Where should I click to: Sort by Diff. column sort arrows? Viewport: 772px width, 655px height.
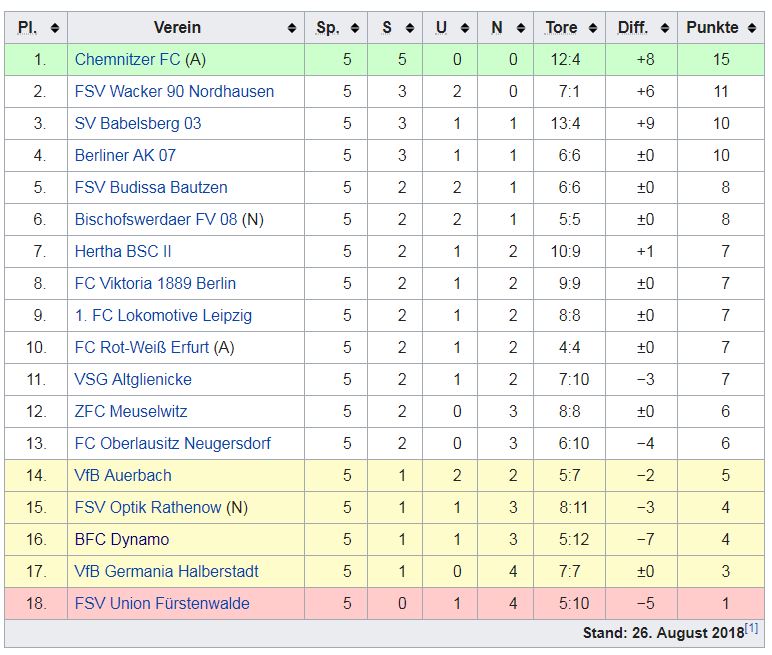click(x=665, y=28)
